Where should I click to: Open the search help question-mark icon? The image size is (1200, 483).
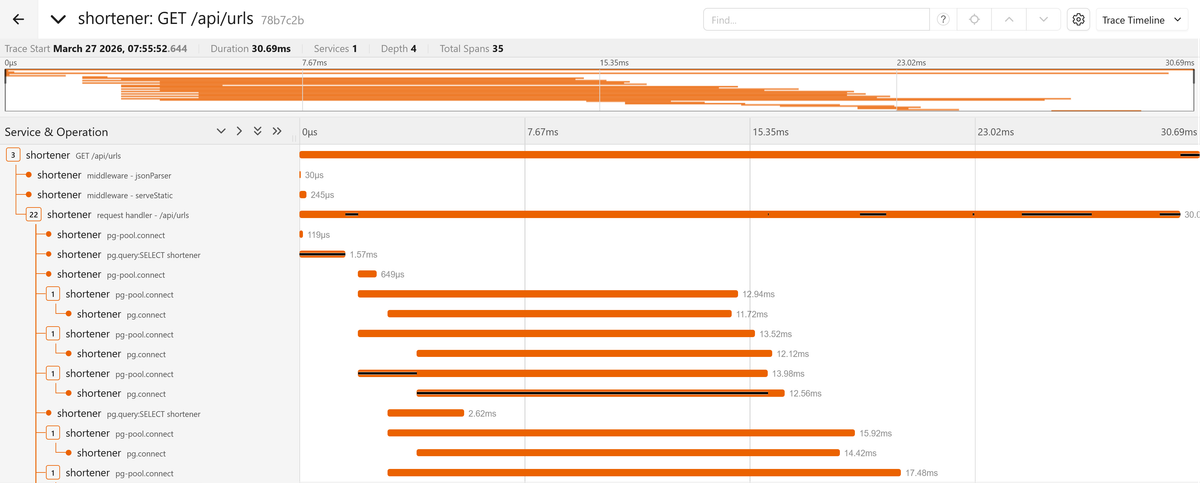[942, 20]
